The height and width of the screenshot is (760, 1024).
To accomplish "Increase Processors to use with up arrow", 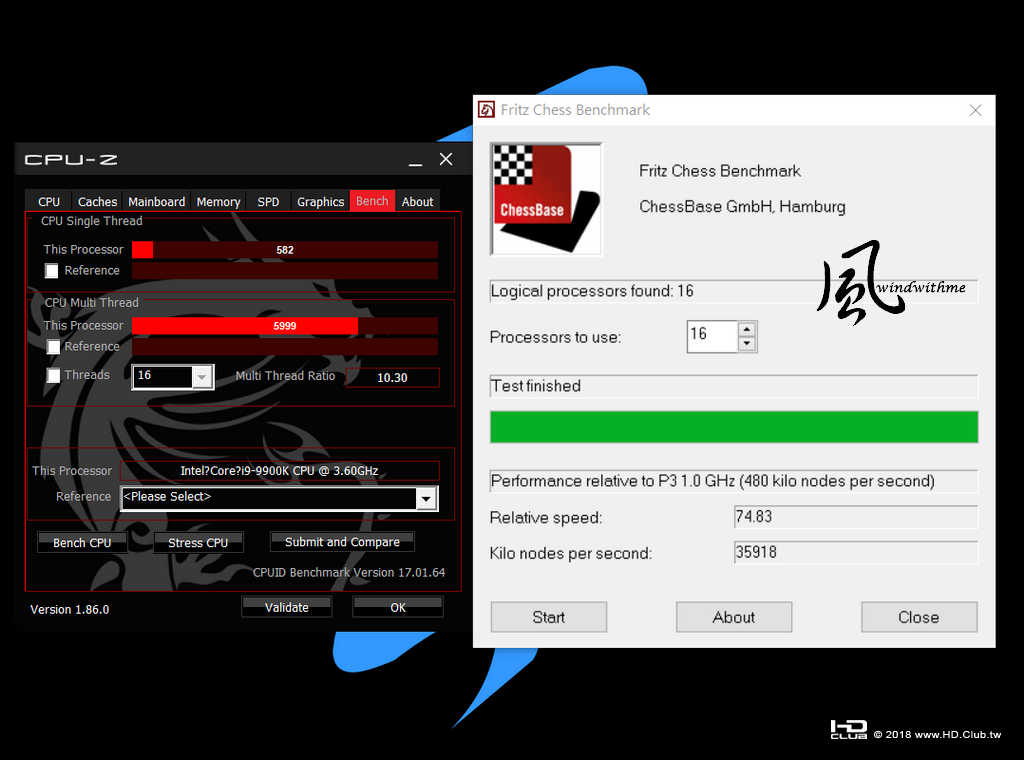I will pyautogui.click(x=747, y=329).
